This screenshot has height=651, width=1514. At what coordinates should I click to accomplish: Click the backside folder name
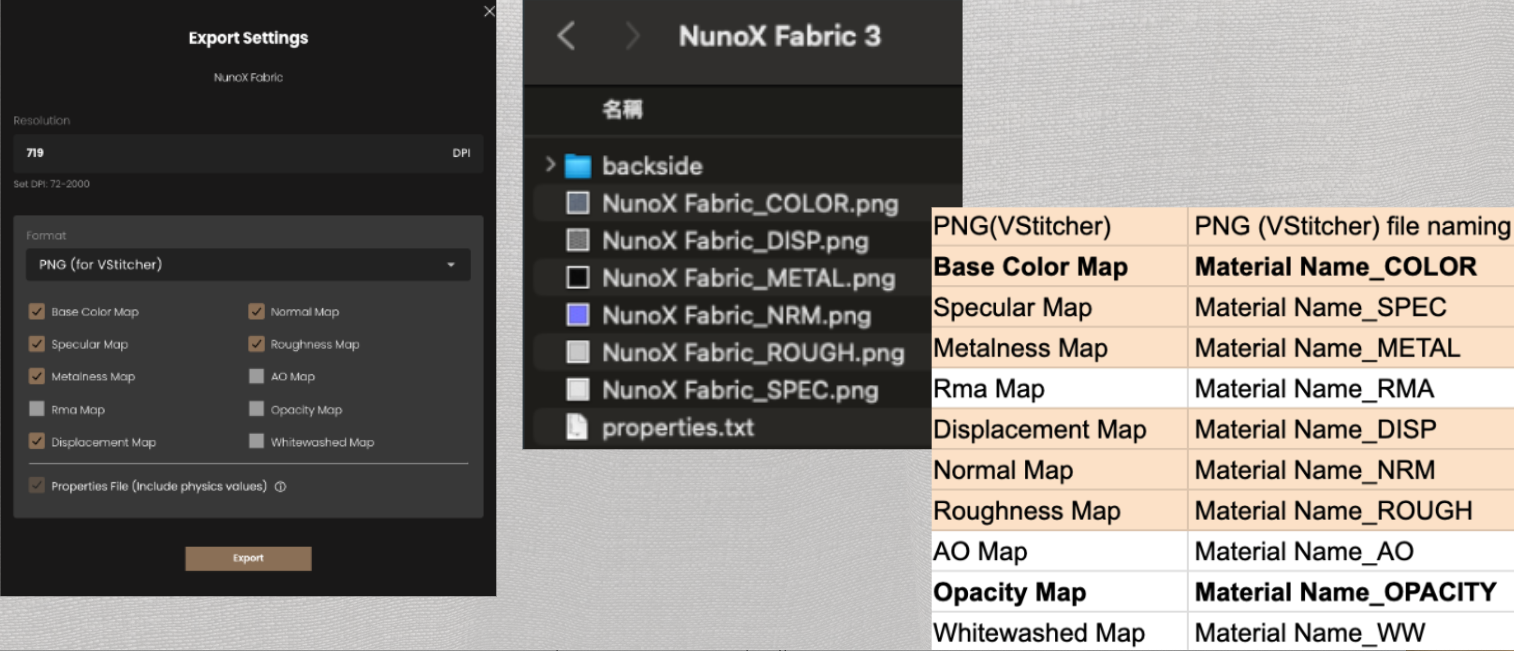tap(652, 166)
